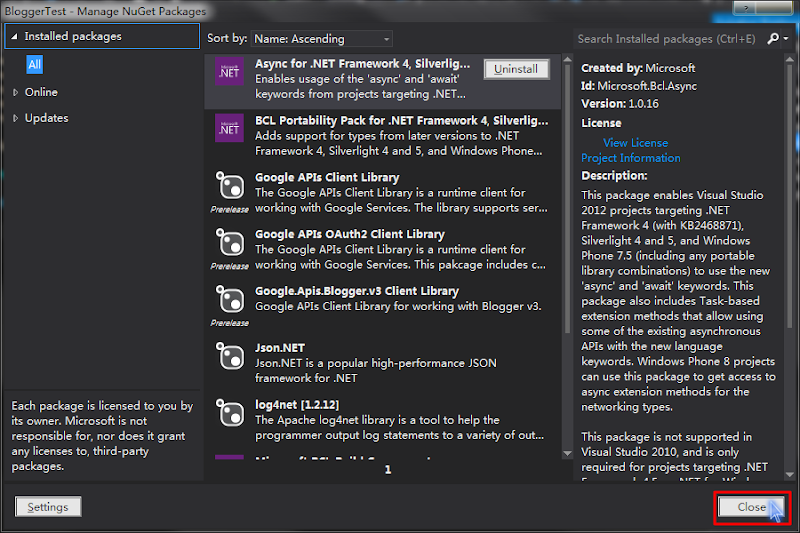
Task: Open the Sort by Name: Ascending dropdown
Action: click(321, 39)
